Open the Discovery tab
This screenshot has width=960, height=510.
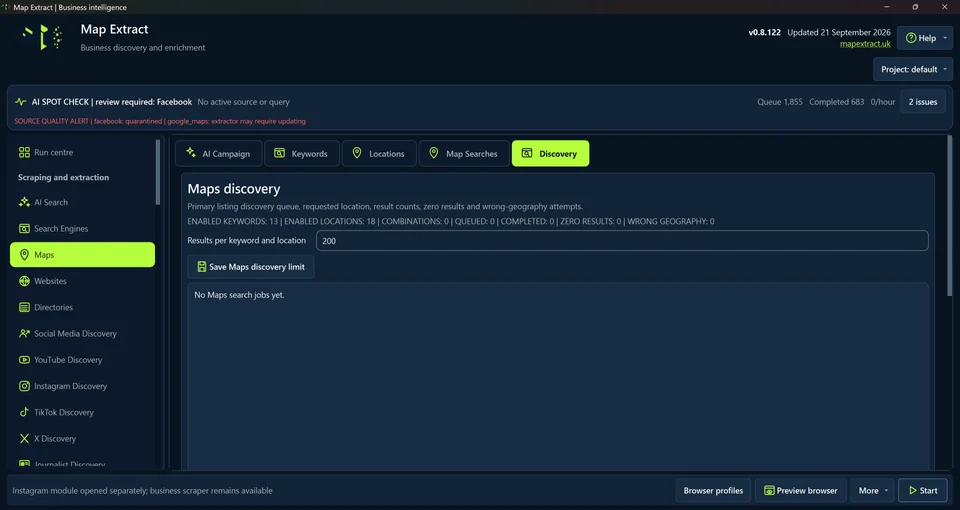click(x=550, y=153)
